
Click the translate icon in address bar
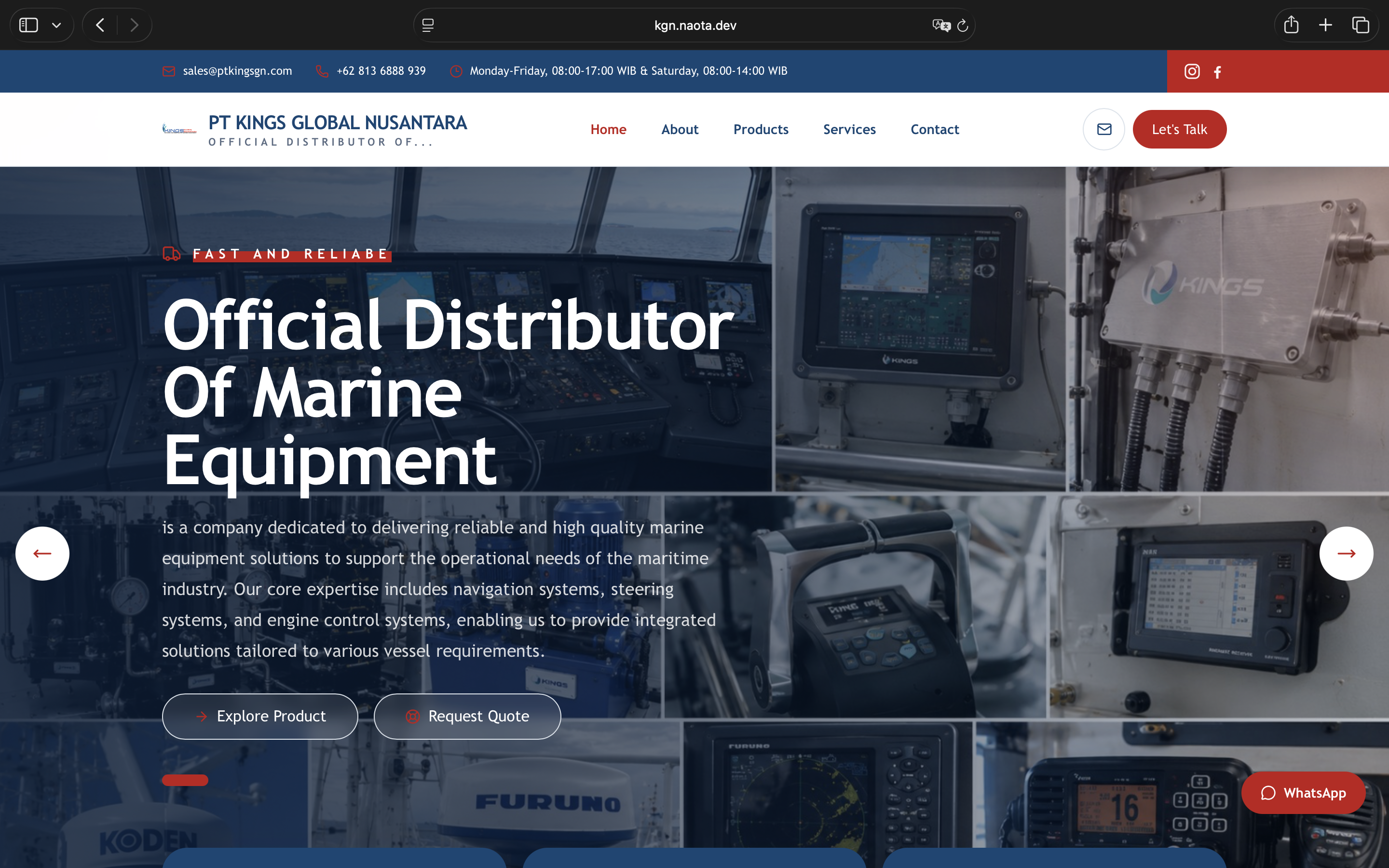coord(941,25)
